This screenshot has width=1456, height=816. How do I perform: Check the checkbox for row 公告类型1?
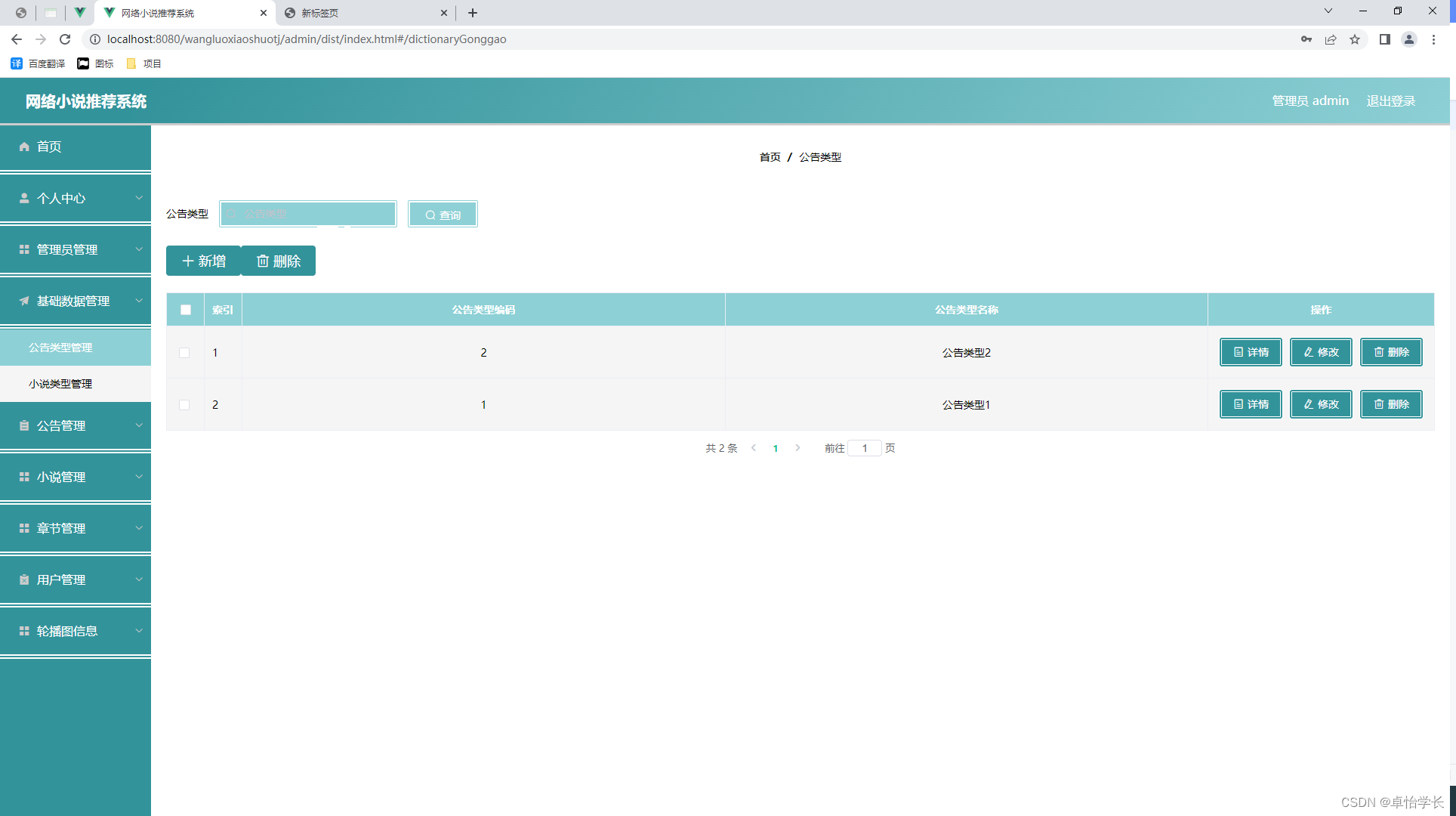click(x=184, y=405)
